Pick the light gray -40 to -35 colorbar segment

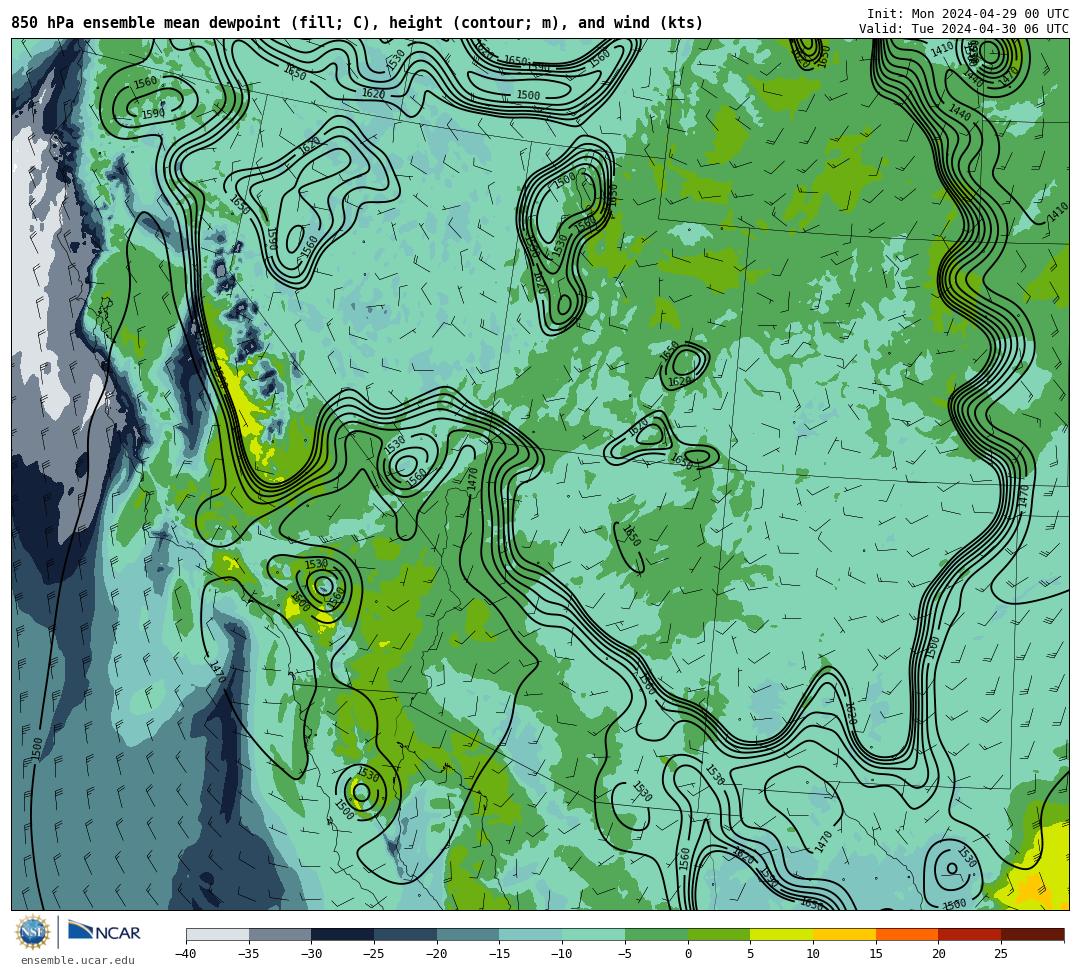pos(218,934)
